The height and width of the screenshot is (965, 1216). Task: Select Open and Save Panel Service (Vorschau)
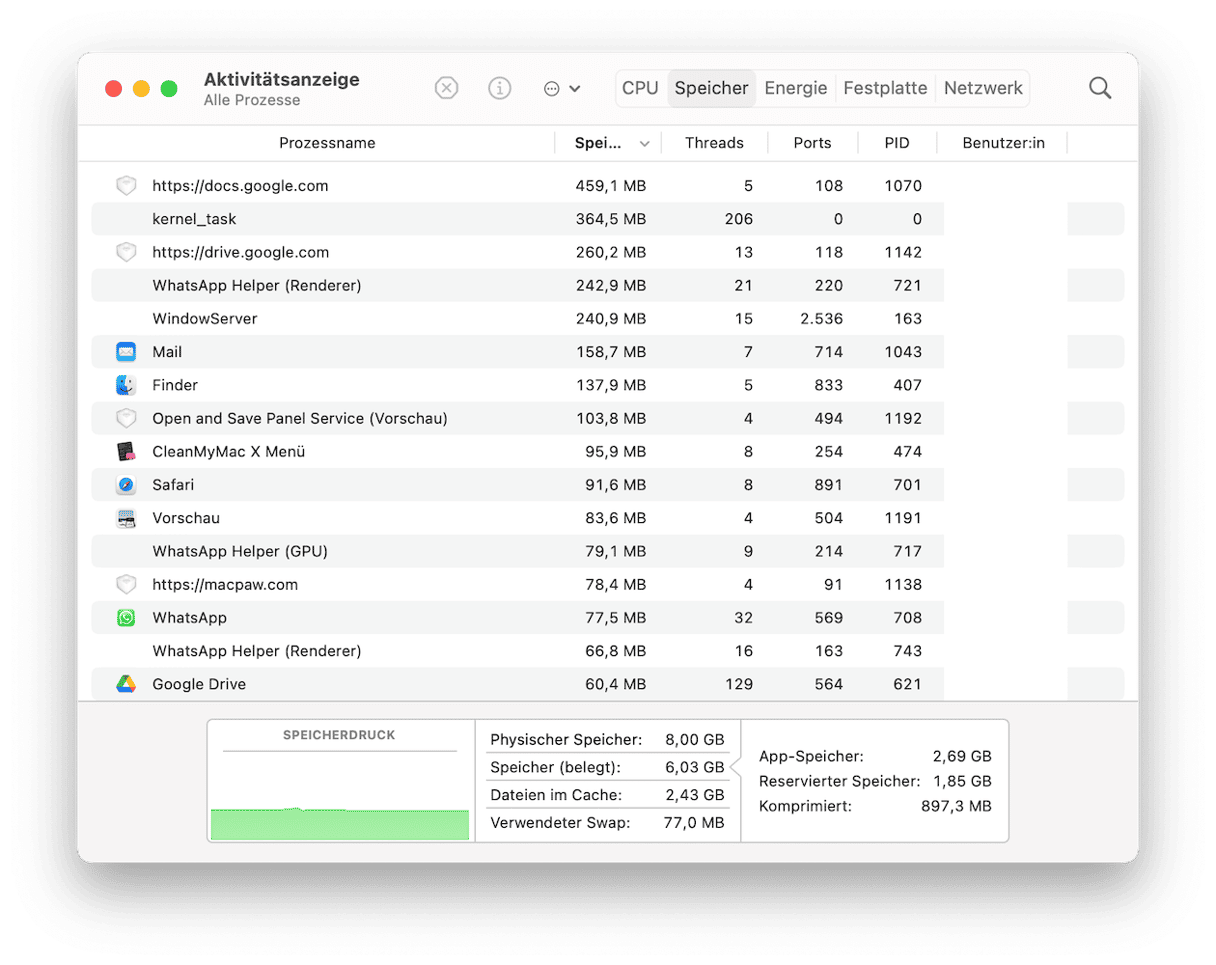(299, 418)
